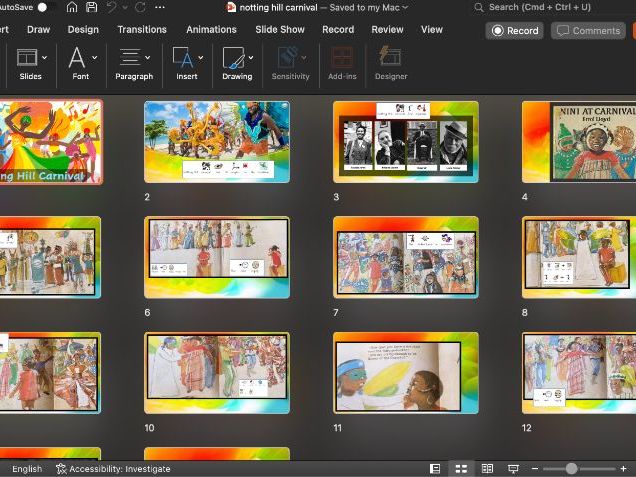Select slide 11 thumbnail
This screenshot has width=636, height=477.
click(x=406, y=373)
